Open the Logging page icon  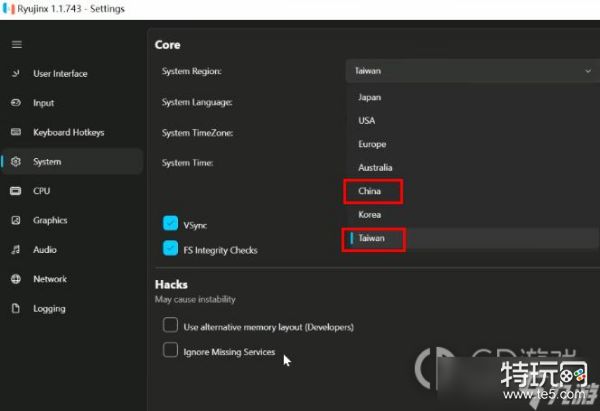pyautogui.click(x=16, y=308)
